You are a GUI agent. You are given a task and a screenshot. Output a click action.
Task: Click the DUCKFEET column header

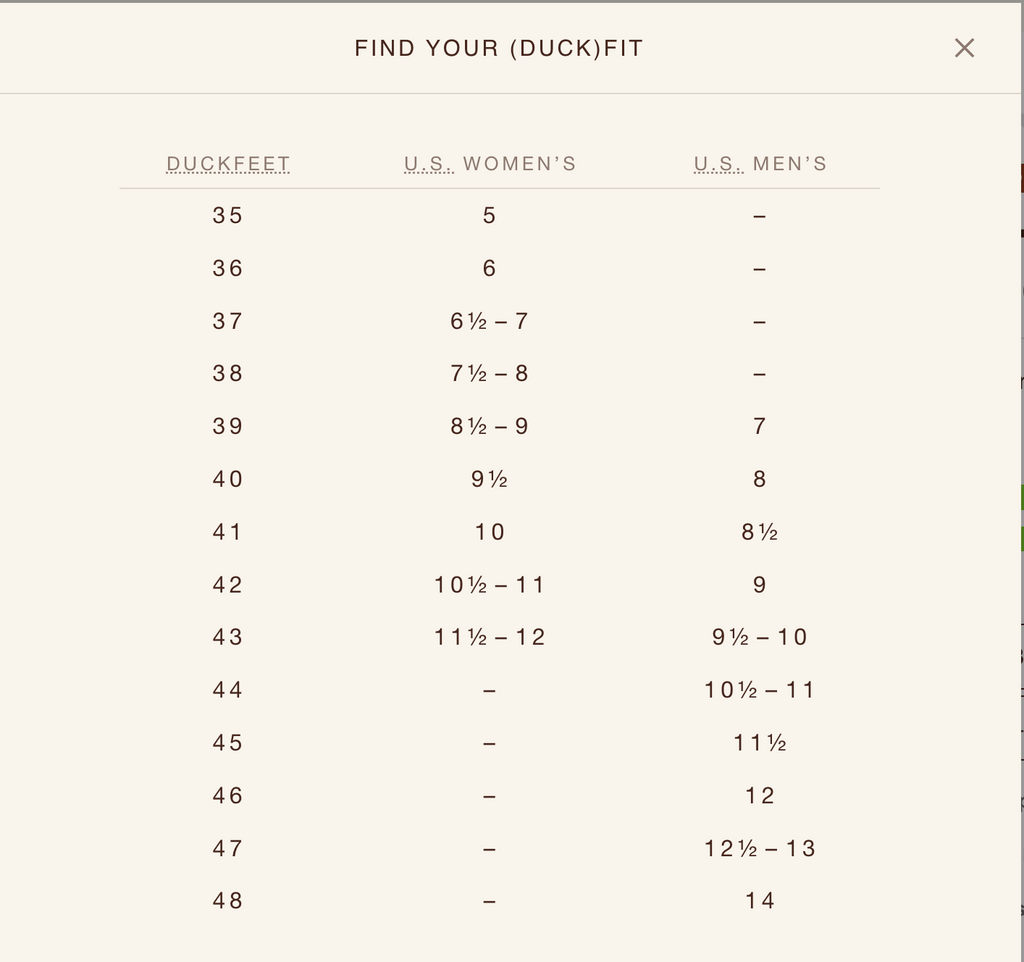click(x=228, y=164)
